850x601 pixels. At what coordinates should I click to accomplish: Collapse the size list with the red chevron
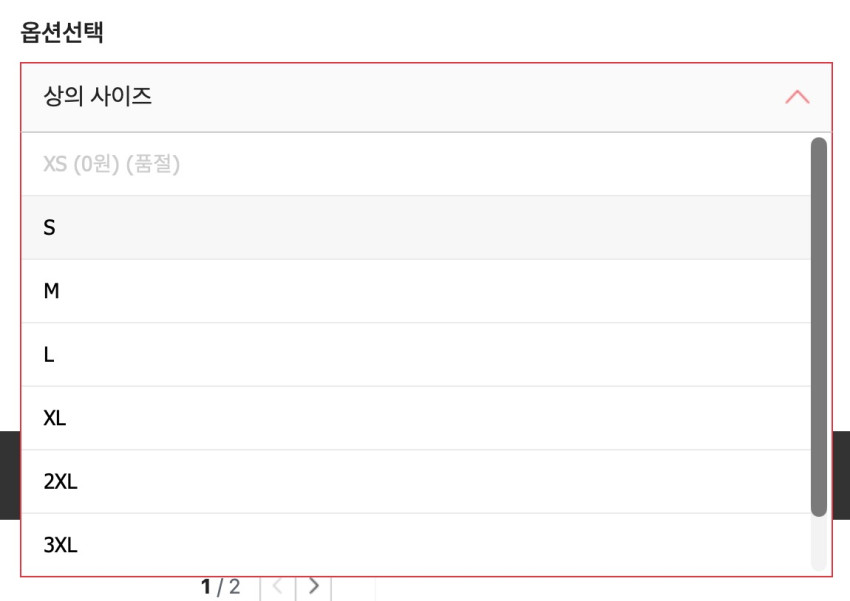(797, 97)
